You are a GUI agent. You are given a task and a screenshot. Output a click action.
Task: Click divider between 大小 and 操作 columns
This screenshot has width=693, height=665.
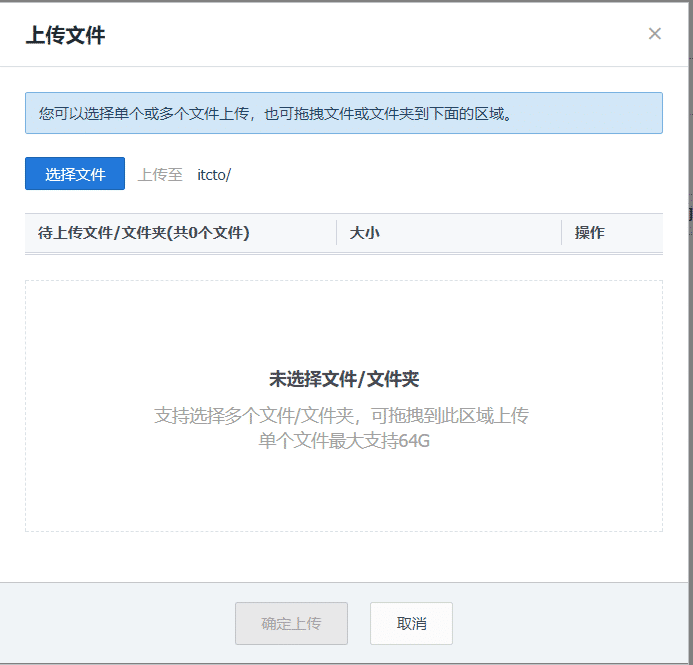click(562, 233)
